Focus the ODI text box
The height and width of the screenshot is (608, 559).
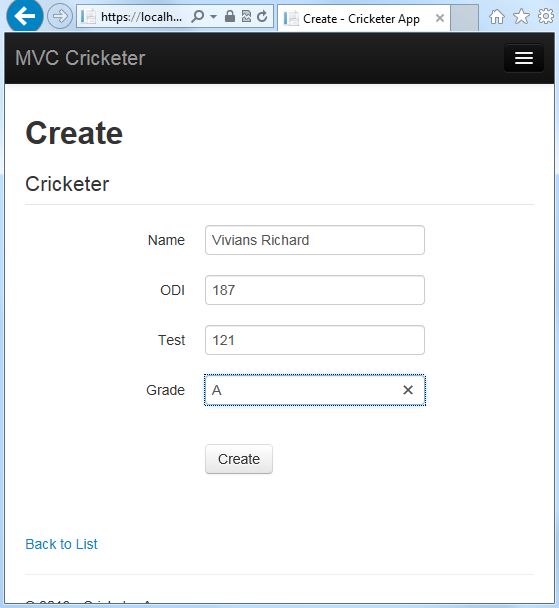pos(315,290)
